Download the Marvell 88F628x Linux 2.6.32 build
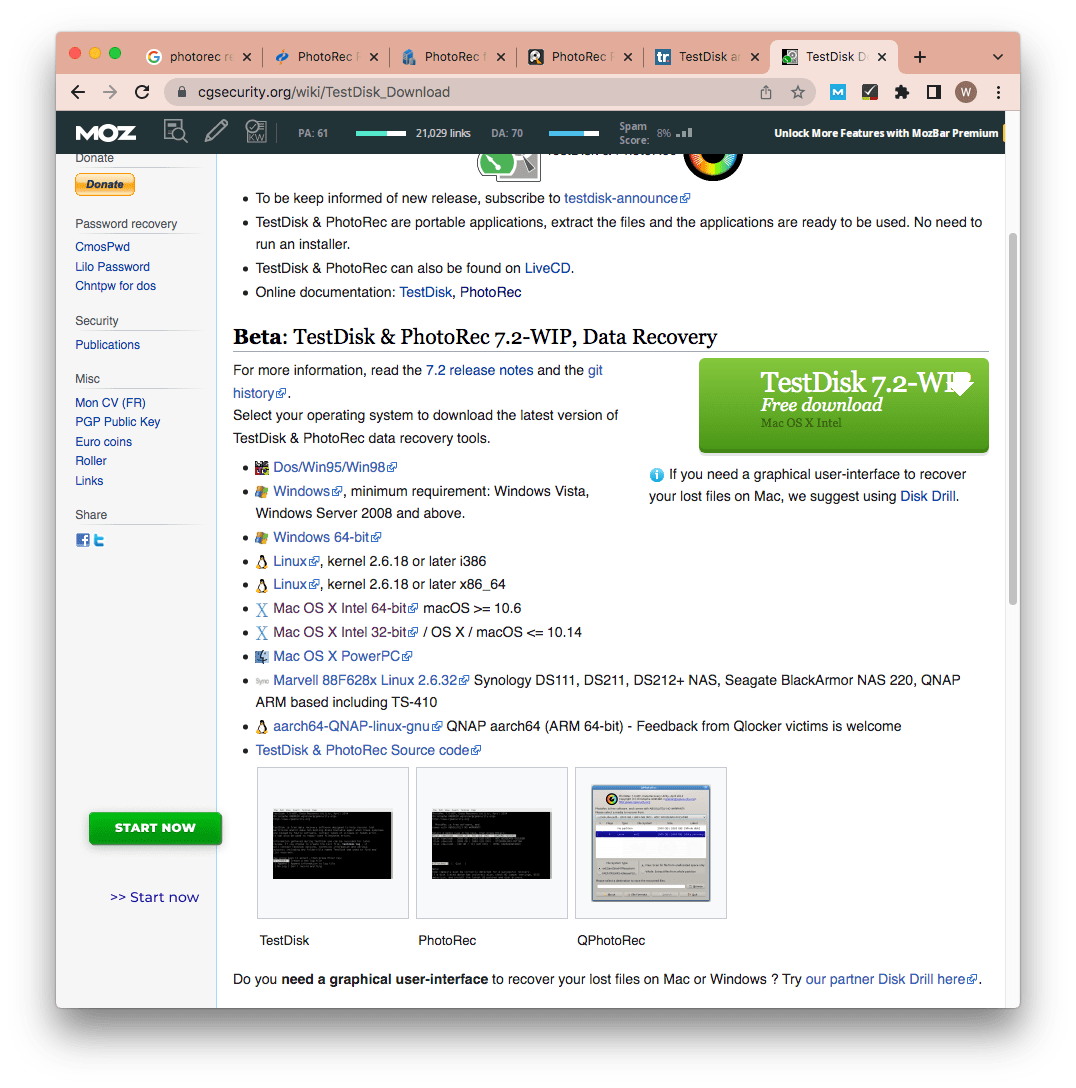Screen dimensions: 1076x1088 (x=370, y=681)
